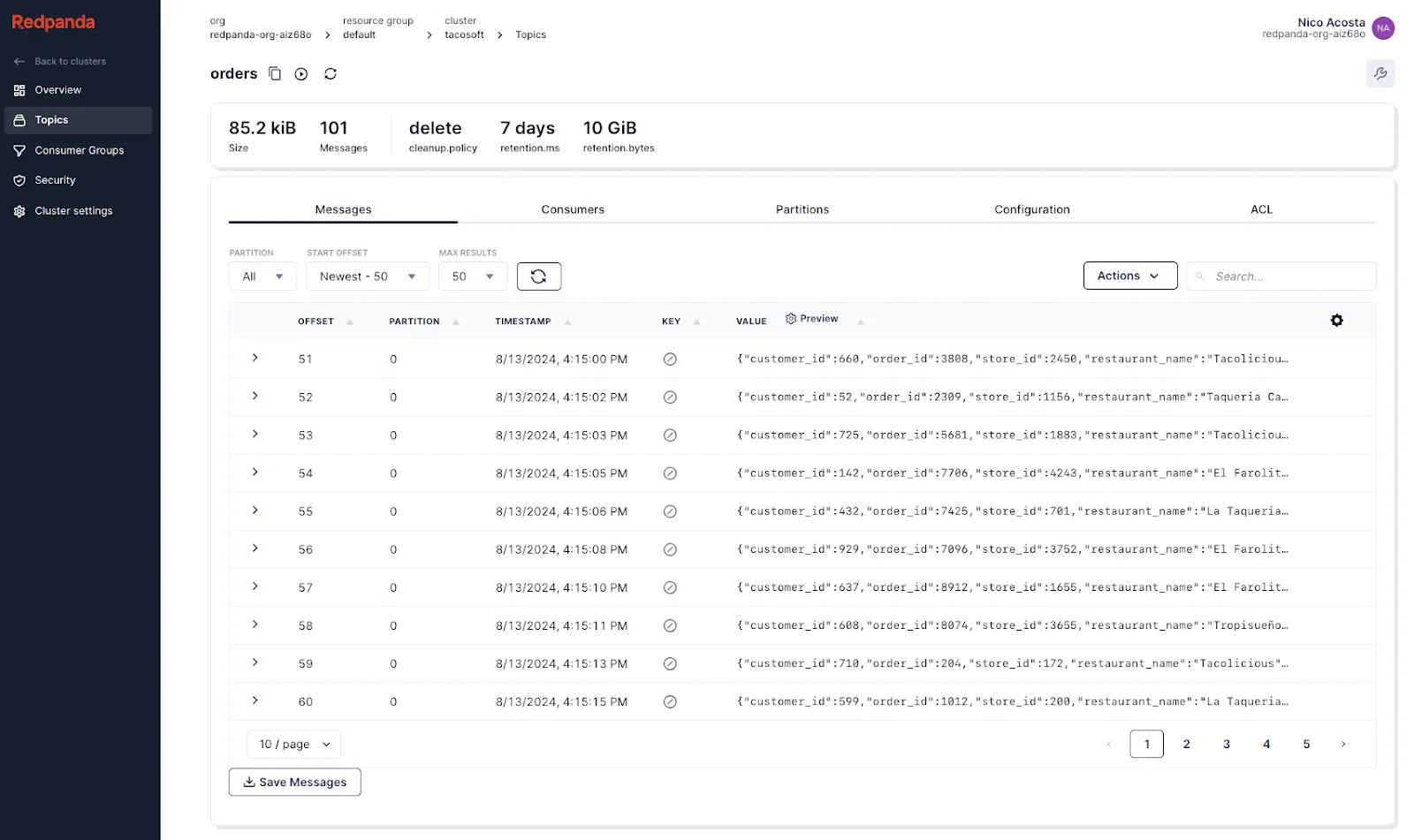Click the redpanda-org-aiz68o org breadcrumb
Image resolution: width=1414 pixels, height=840 pixels.
pyautogui.click(x=261, y=34)
